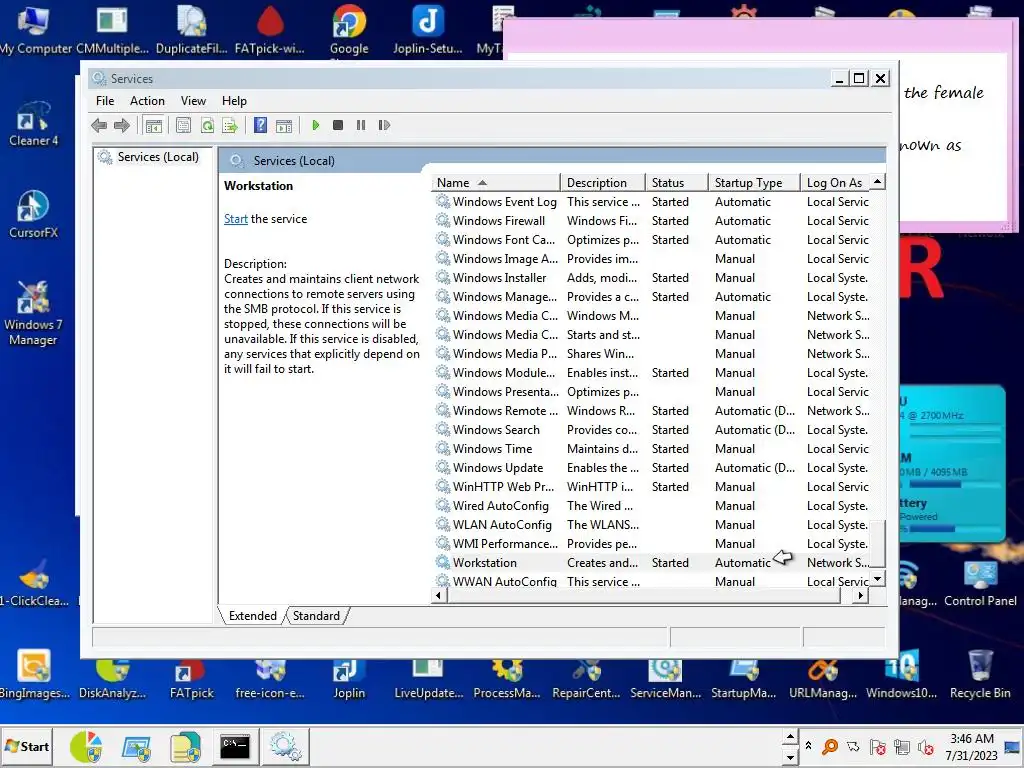Click the Stop Service square icon

click(338, 125)
